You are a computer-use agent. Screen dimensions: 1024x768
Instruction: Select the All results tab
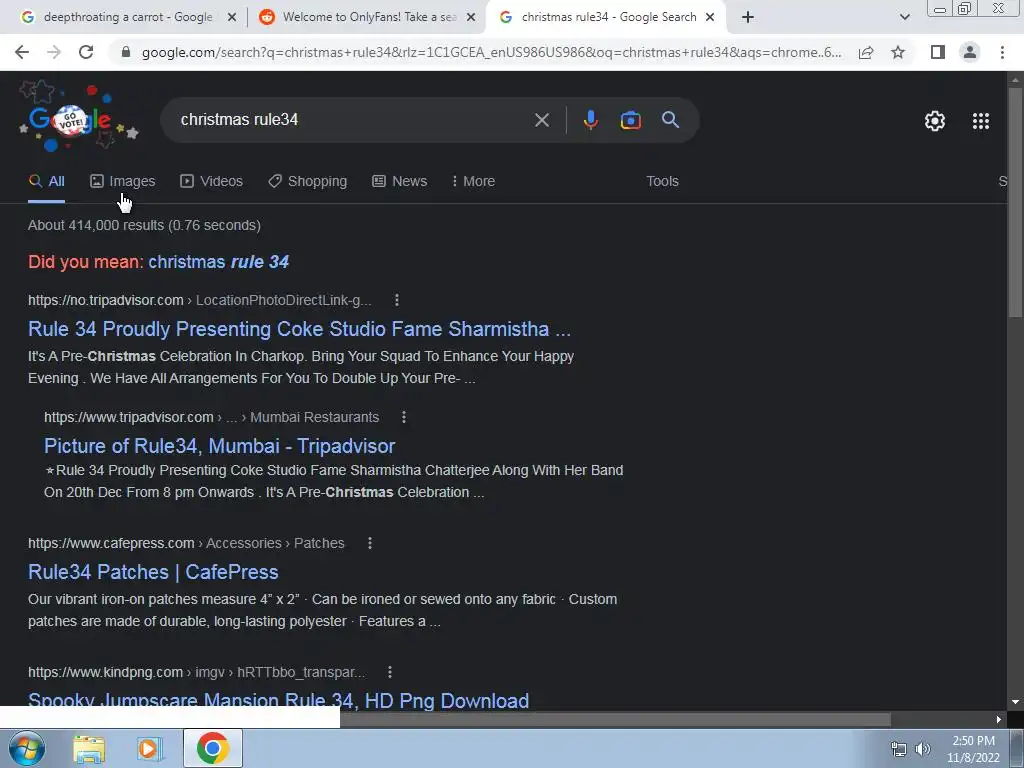click(x=46, y=182)
